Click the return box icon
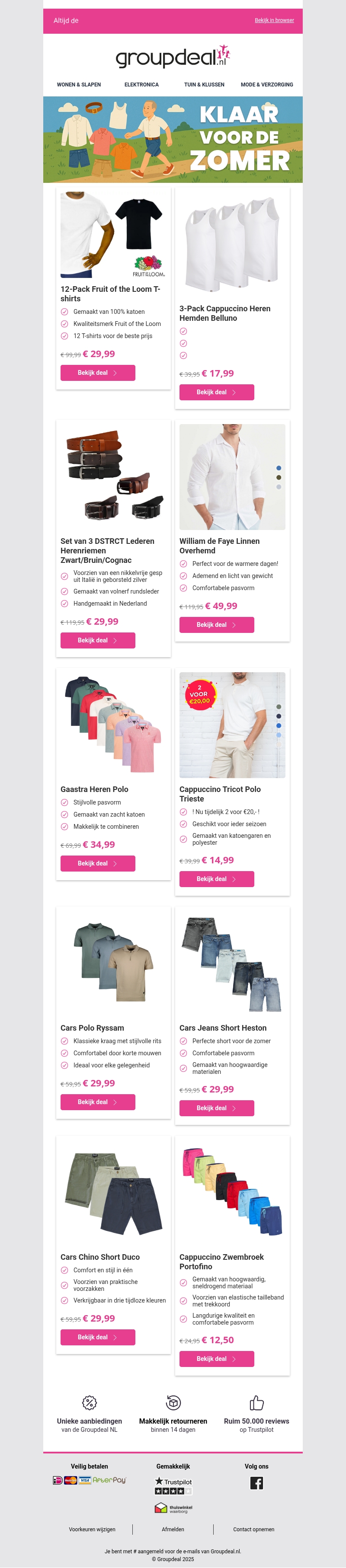Image resolution: width=346 pixels, height=1568 pixels. 173,1402
